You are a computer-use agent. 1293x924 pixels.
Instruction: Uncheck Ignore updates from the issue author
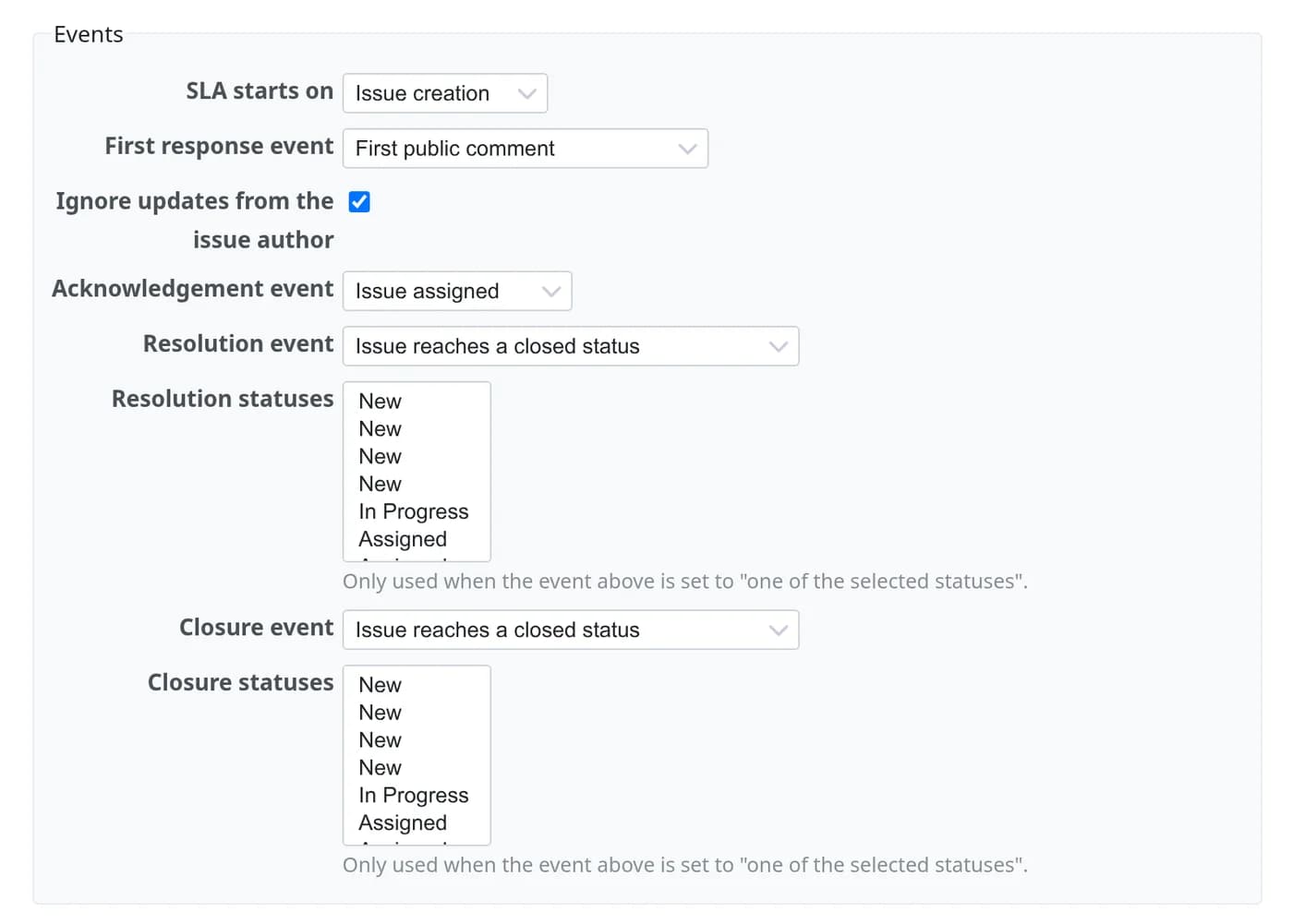(359, 202)
